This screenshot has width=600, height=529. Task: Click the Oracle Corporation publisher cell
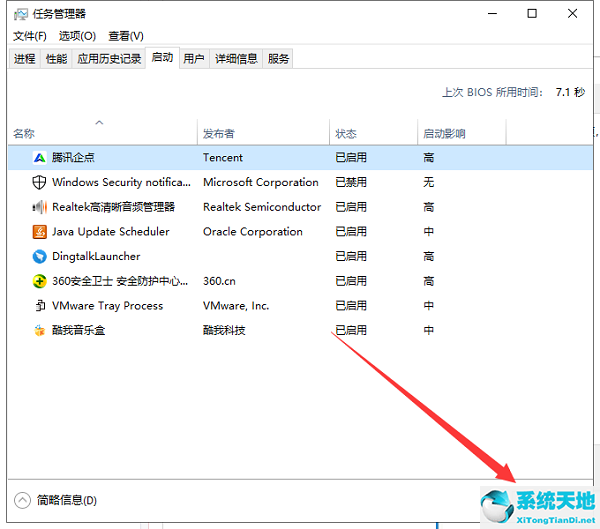click(x=253, y=232)
